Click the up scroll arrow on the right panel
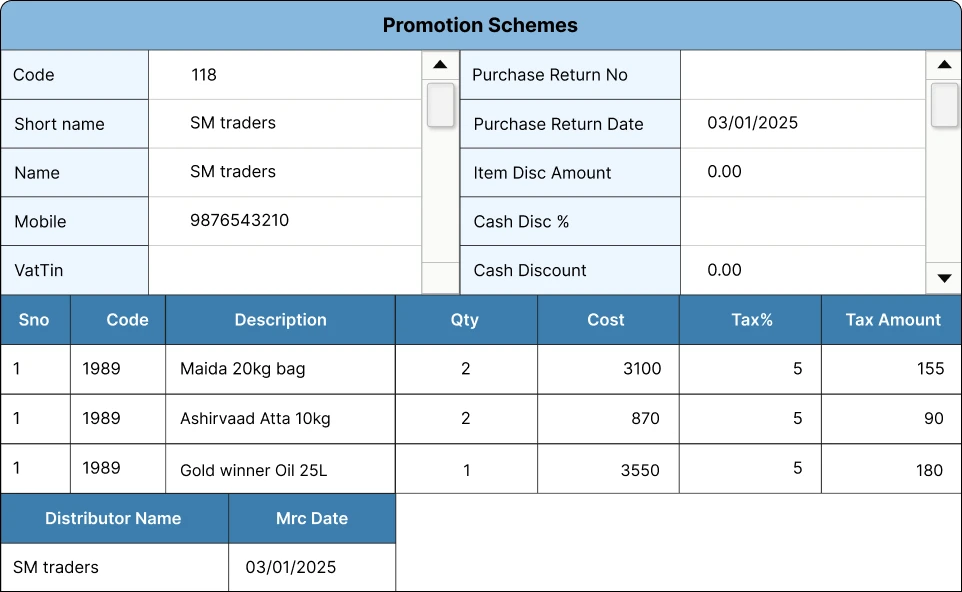This screenshot has height=592, width=962. pos(944,63)
